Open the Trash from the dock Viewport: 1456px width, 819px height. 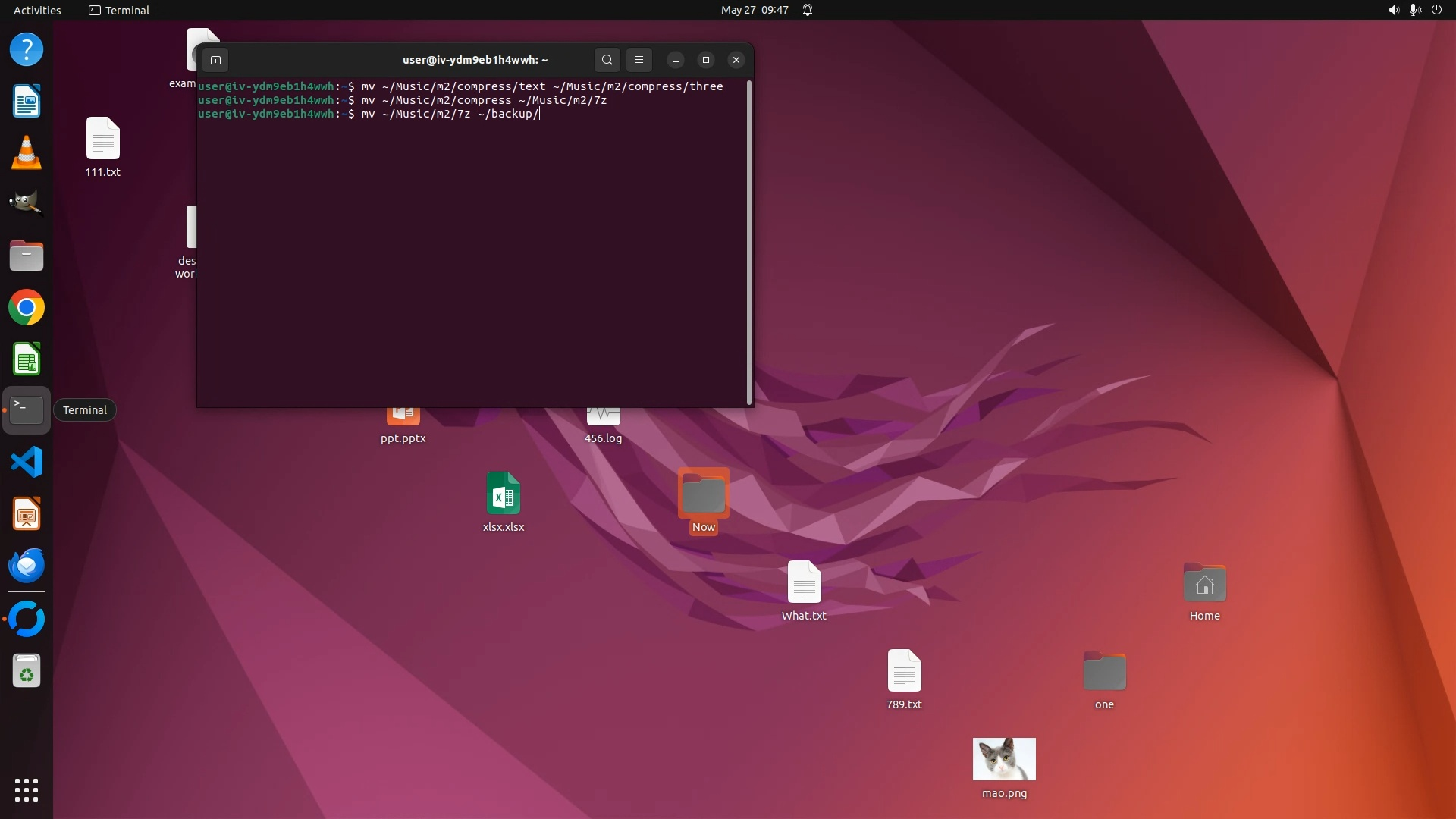27,671
